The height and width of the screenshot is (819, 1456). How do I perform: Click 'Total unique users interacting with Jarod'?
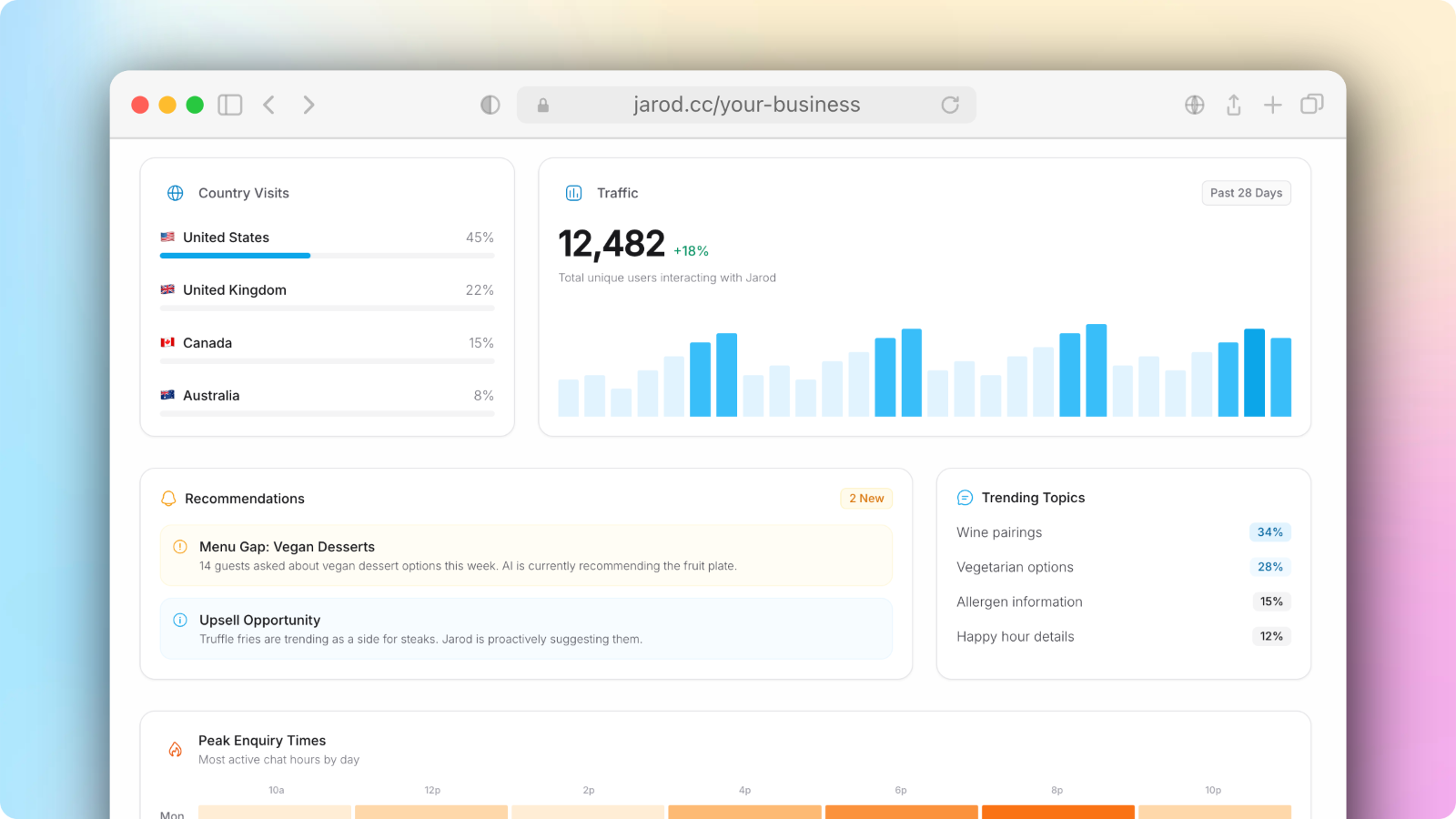[667, 278]
